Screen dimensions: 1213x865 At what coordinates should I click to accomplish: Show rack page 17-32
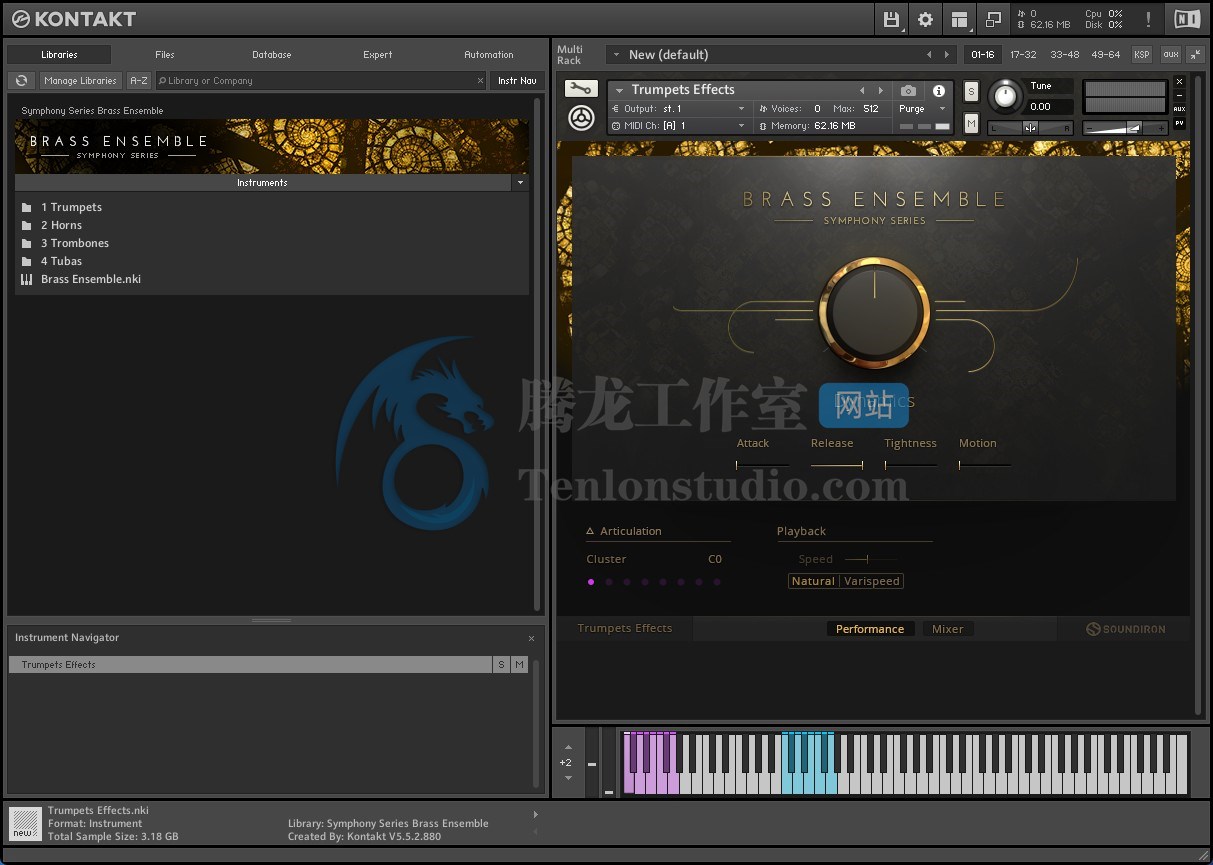(x=1023, y=55)
